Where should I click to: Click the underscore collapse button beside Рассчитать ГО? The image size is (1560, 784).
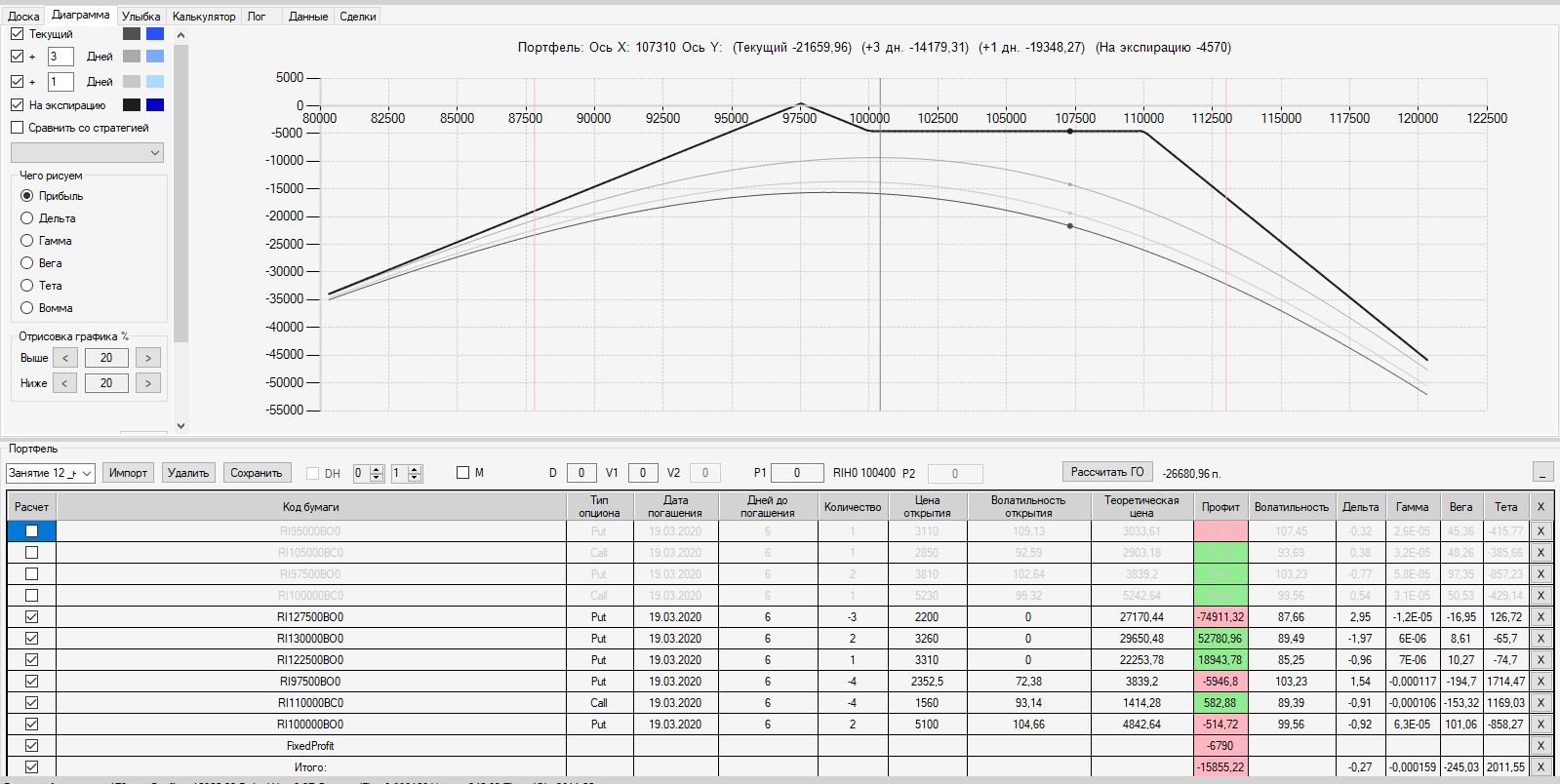[x=1542, y=473]
